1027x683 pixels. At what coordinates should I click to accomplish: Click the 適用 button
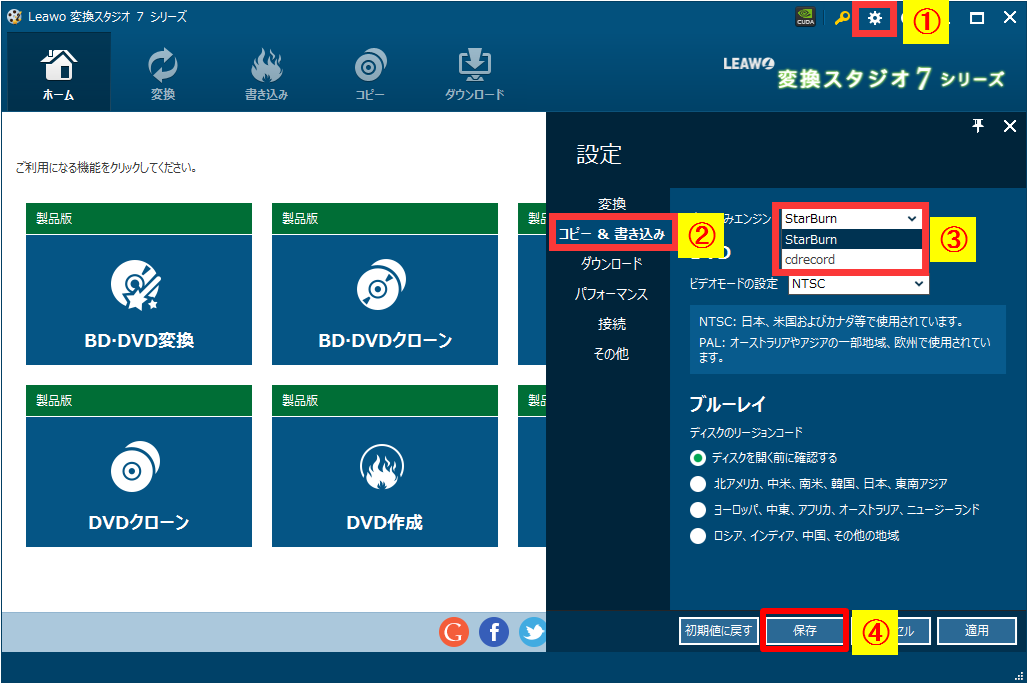pos(976,631)
